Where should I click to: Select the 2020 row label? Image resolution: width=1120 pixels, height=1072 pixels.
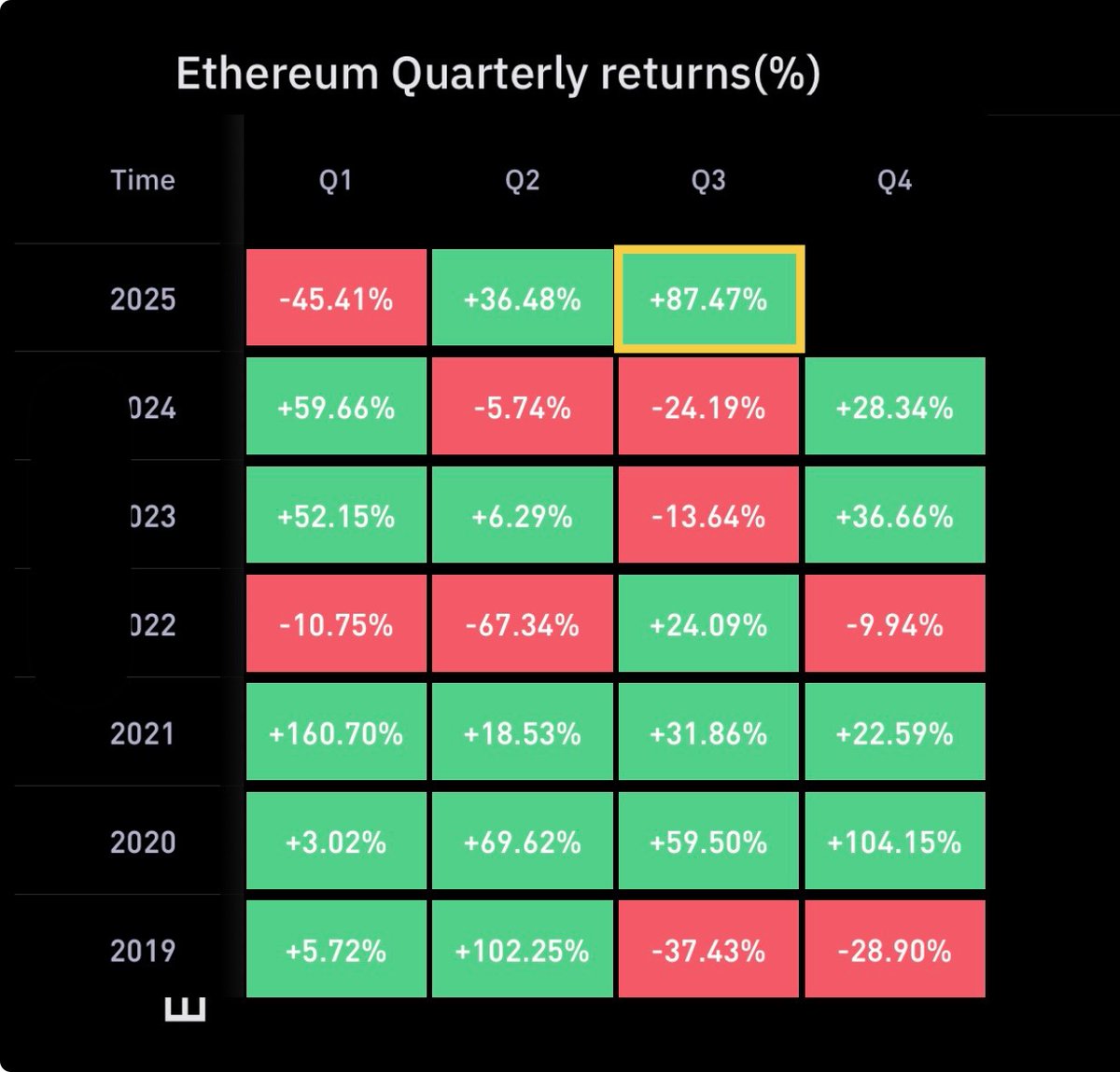143,842
